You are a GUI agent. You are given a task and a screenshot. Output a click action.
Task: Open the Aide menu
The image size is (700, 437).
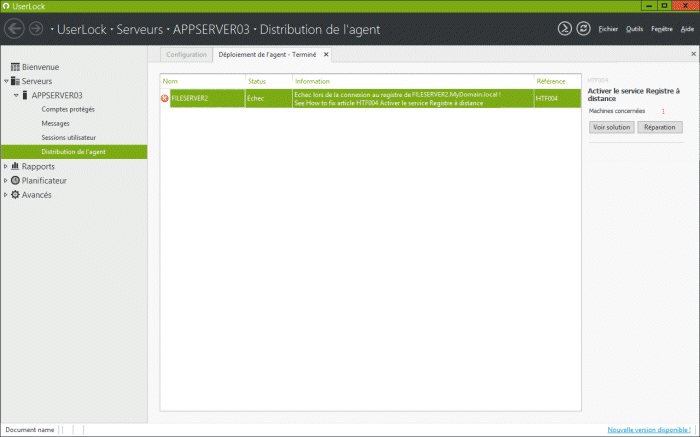tap(687, 29)
